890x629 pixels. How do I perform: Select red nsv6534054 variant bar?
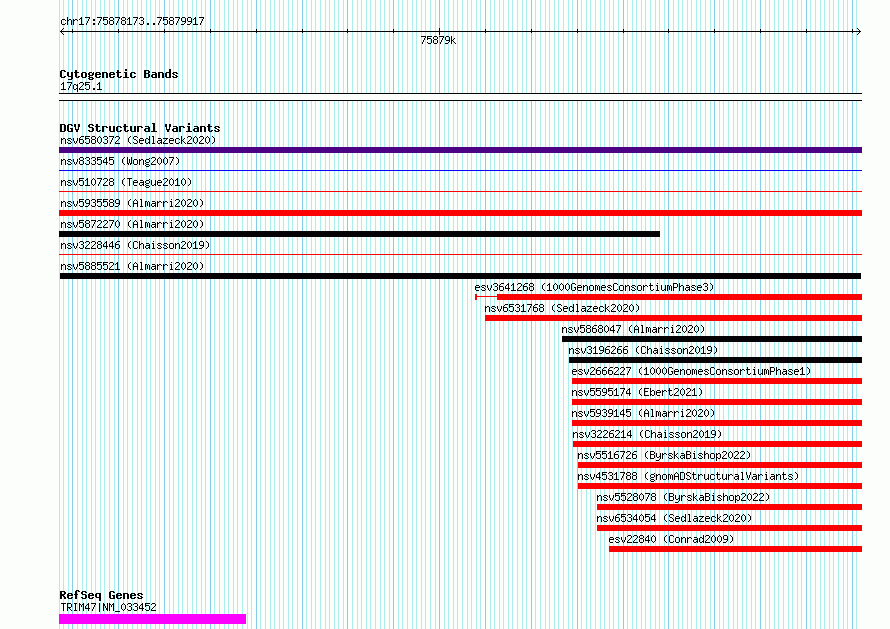729,528
